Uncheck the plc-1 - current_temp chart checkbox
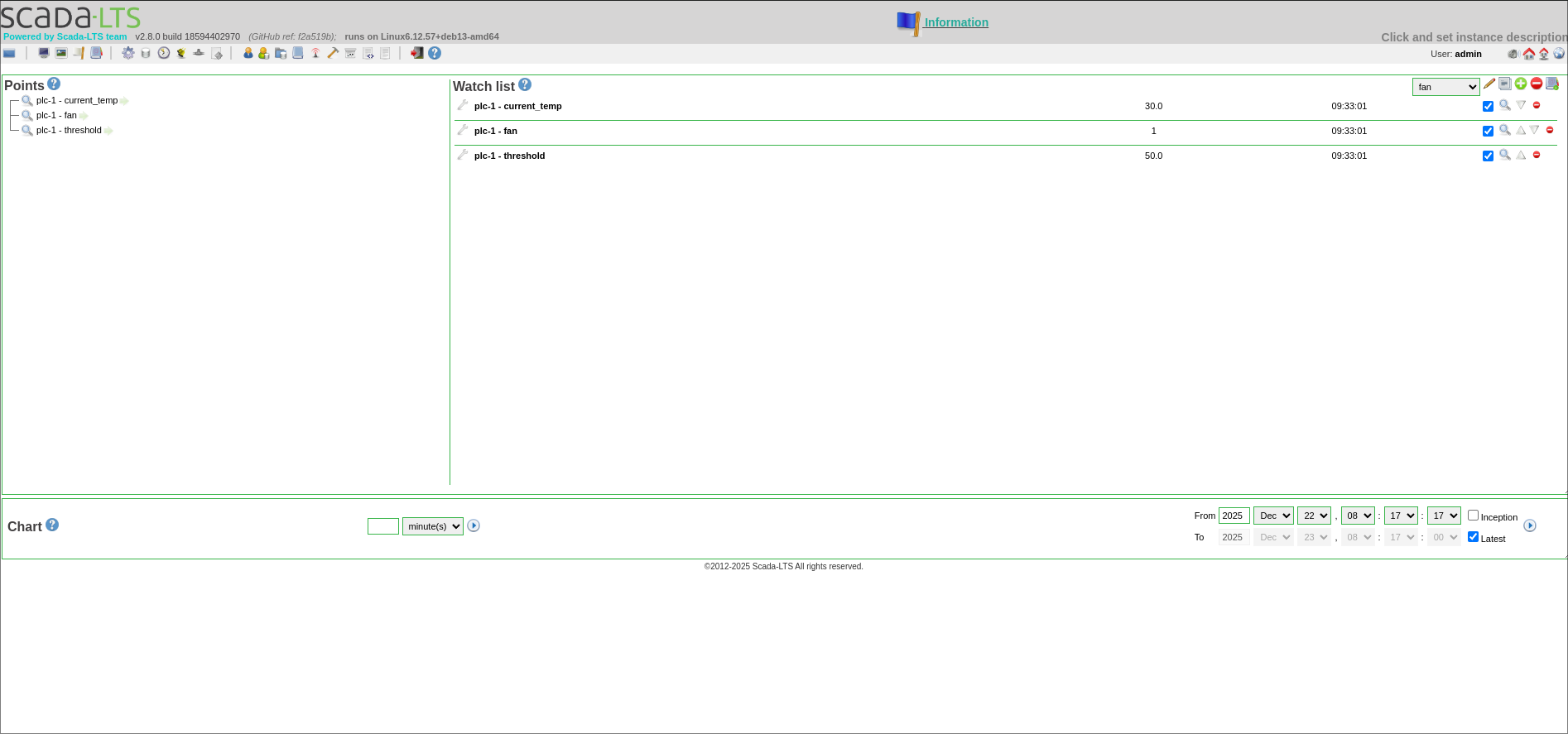 1488,106
